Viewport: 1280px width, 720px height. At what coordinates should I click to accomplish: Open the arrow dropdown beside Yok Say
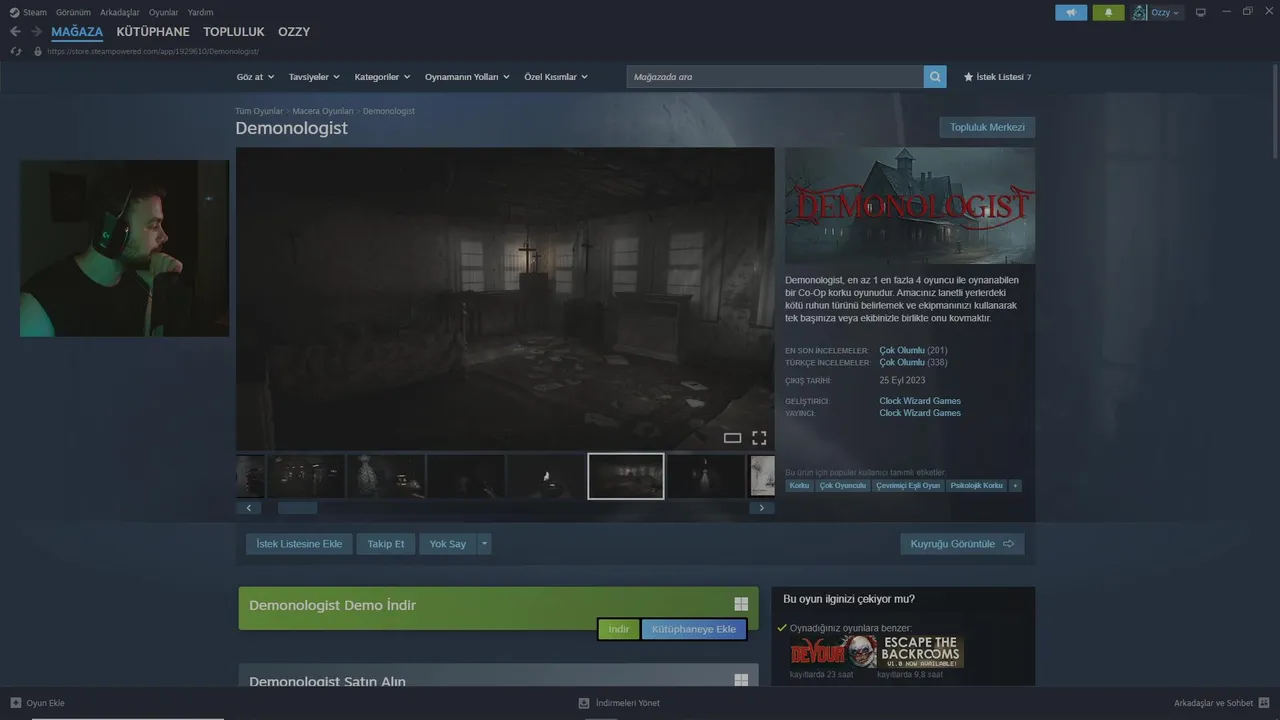[x=484, y=544]
